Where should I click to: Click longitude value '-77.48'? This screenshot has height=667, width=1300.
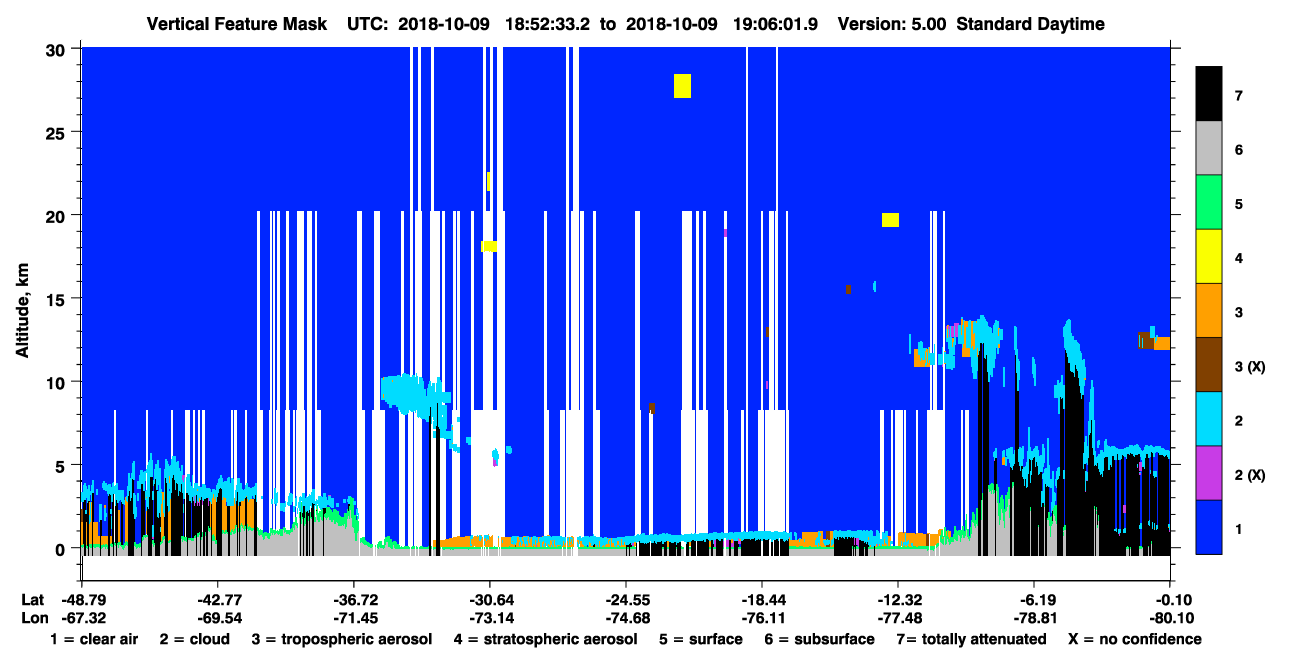click(x=898, y=618)
